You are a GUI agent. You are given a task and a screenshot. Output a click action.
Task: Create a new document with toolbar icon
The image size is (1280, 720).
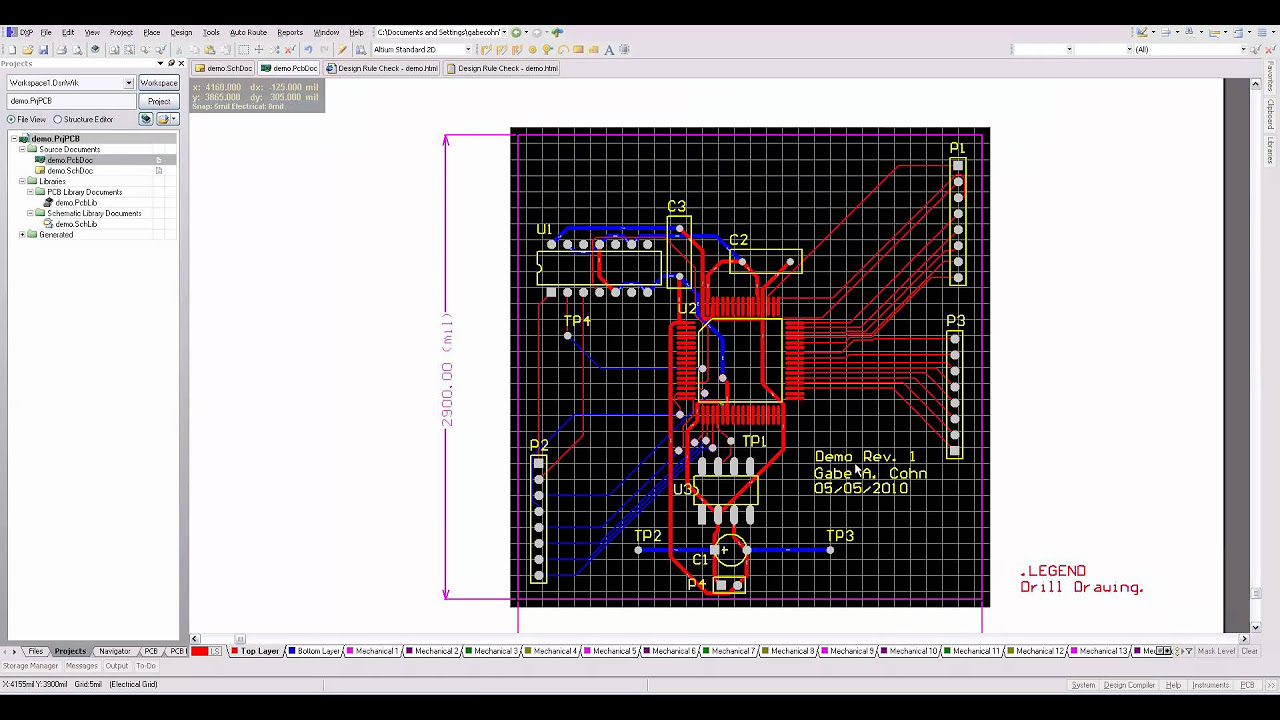point(12,49)
